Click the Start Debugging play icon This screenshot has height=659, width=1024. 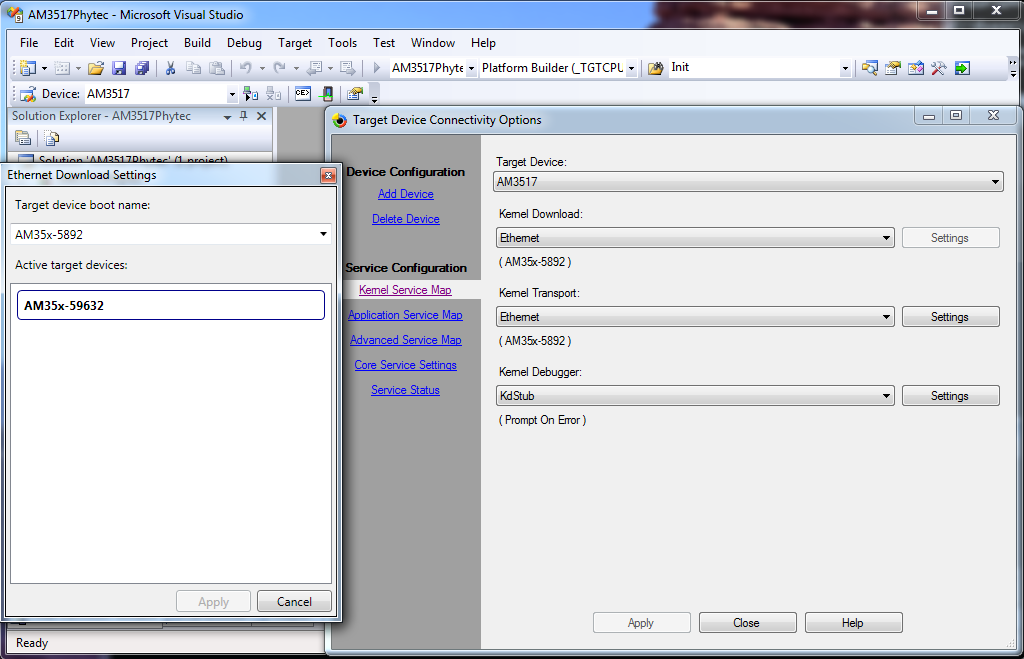376,68
